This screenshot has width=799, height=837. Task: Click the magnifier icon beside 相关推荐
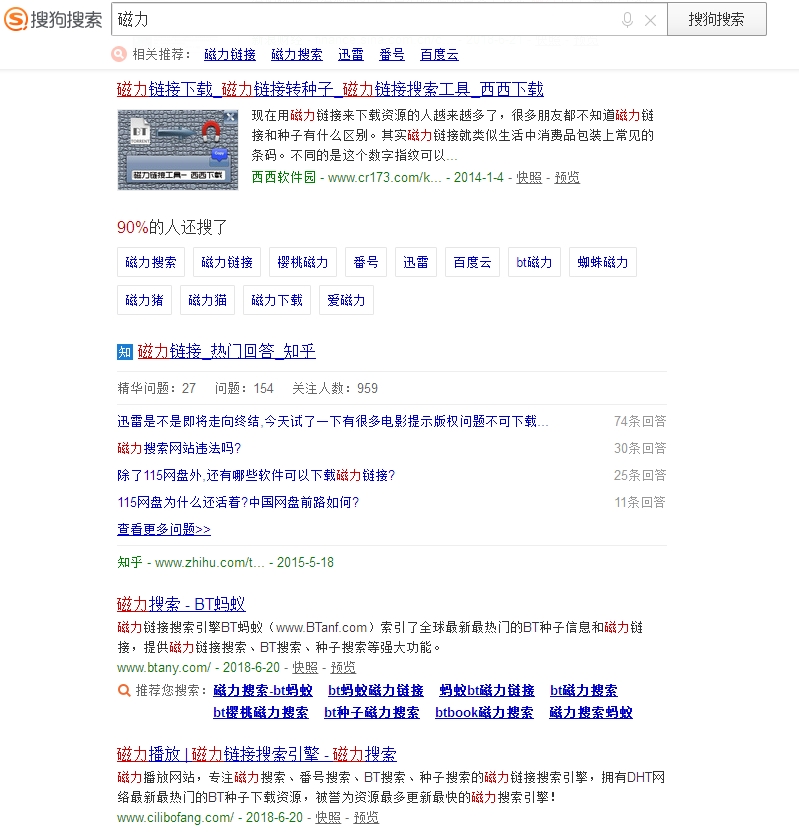tap(118, 54)
